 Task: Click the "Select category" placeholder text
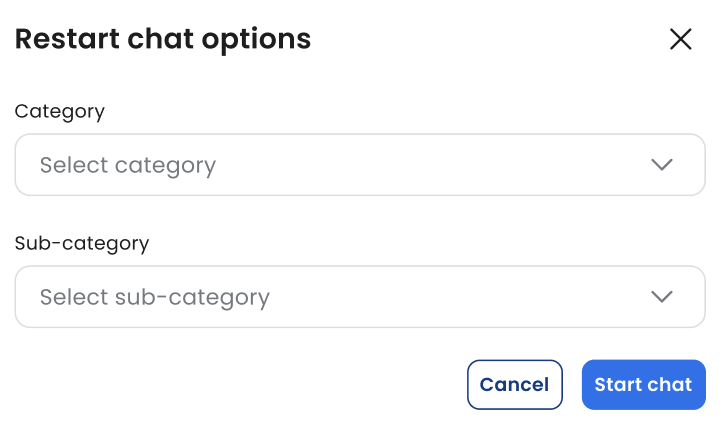[128, 165]
